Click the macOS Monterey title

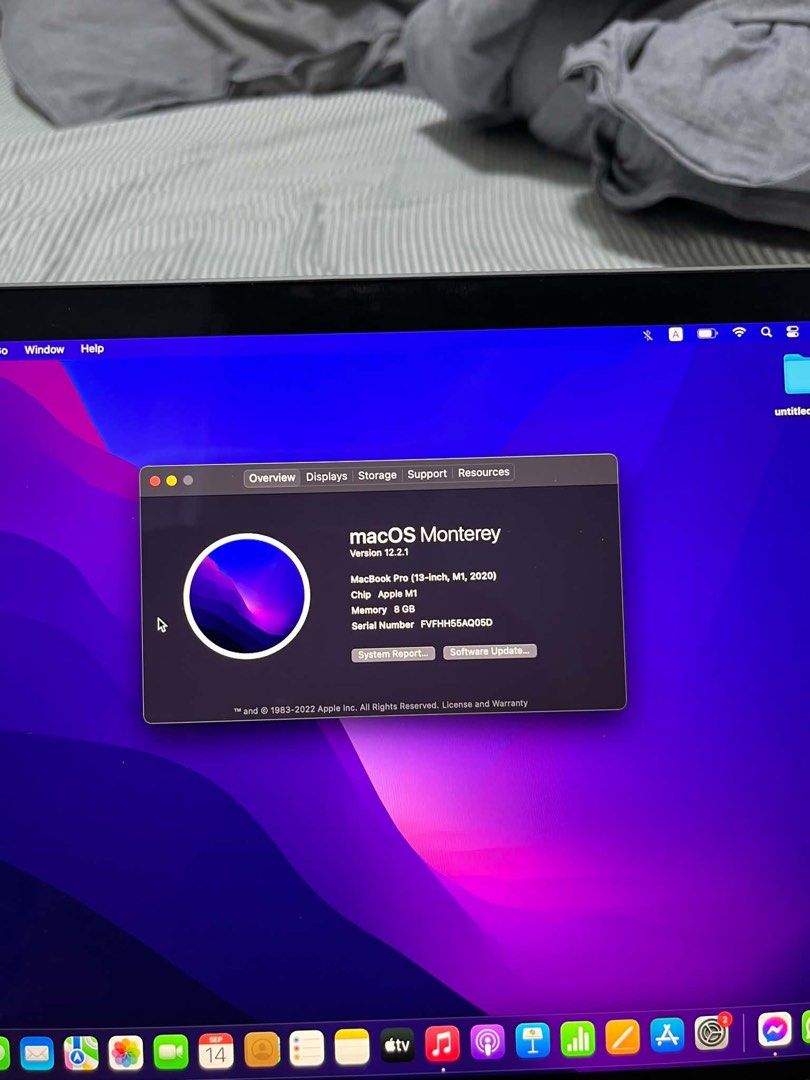(425, 534)
